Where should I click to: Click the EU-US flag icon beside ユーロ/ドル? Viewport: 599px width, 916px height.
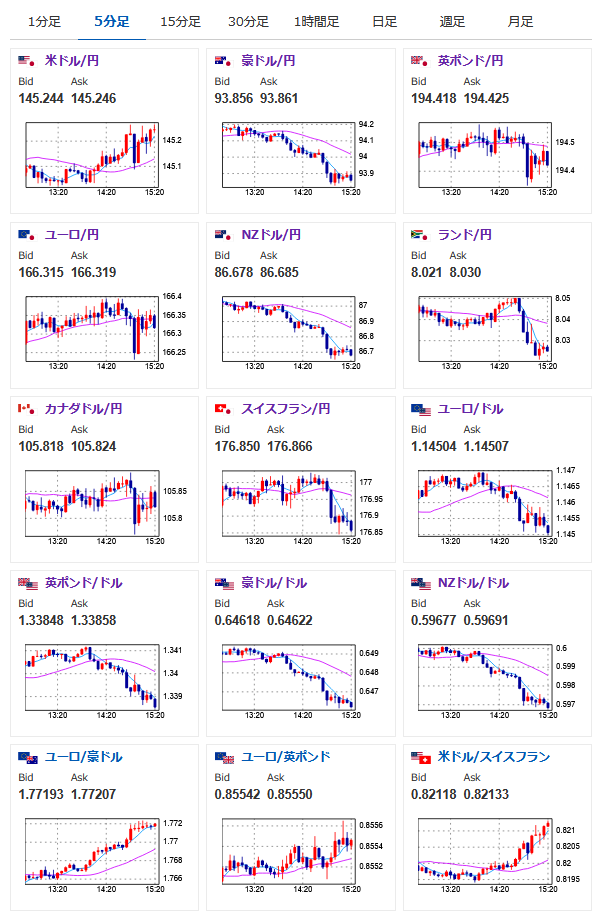[421, 410]
